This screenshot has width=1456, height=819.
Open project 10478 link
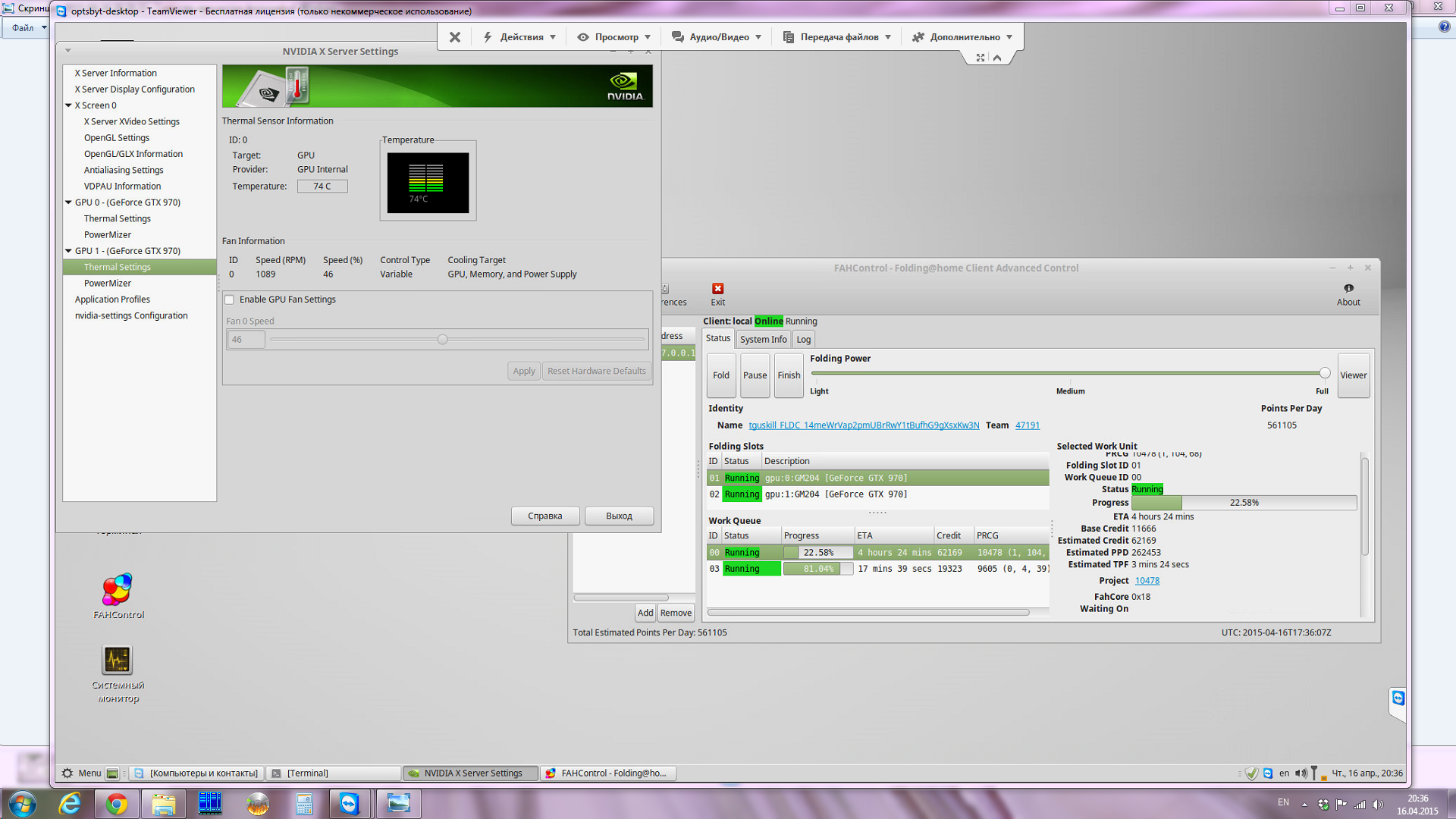(x=1147, y=581)
